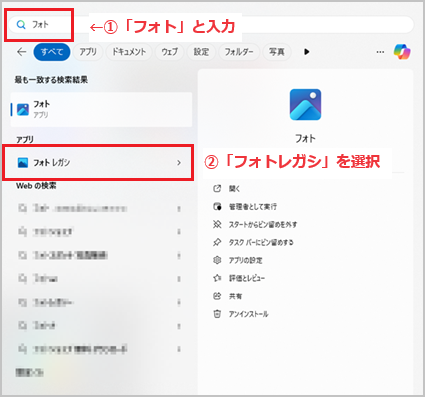425x397 pixels.
Task: Click the uninstall trash icon
Action: coord(217,314)
